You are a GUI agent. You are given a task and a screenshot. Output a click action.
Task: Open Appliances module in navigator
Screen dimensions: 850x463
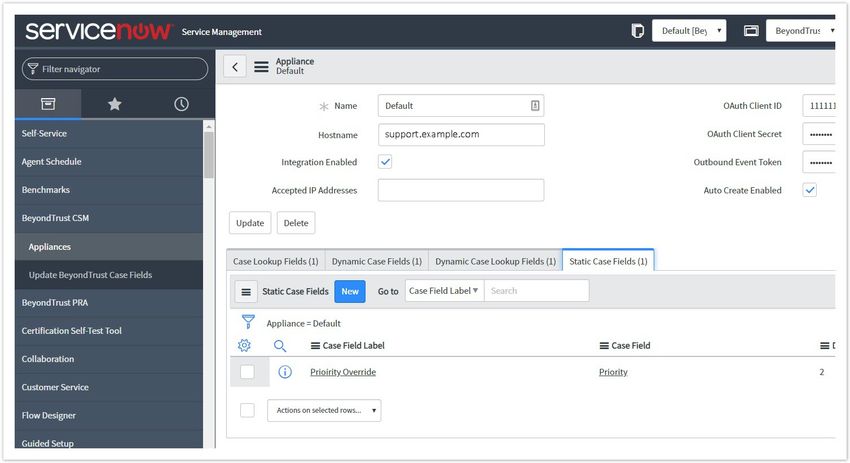tap(108, 247)
